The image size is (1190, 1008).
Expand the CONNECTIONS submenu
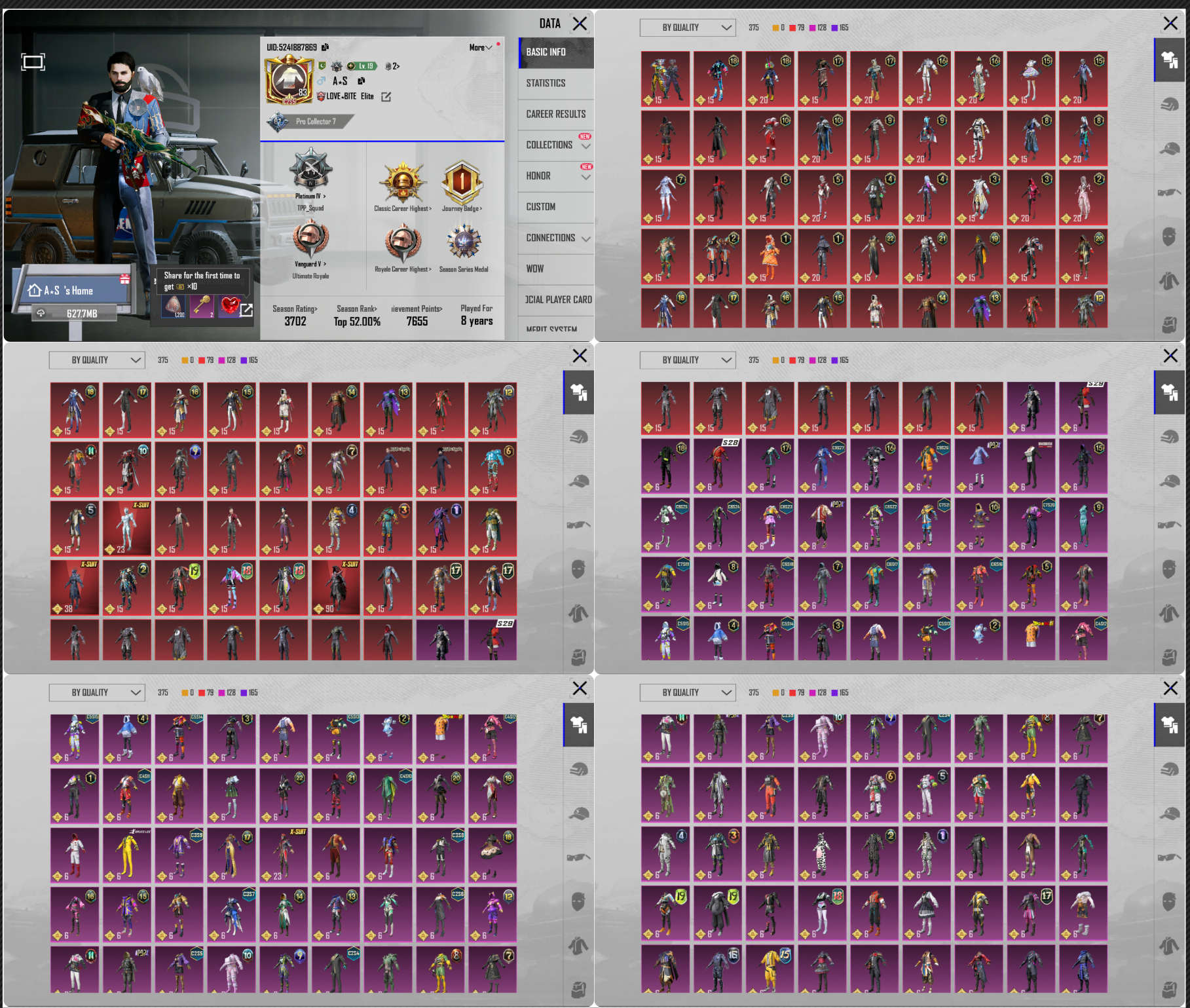click(x=556, y=238)
